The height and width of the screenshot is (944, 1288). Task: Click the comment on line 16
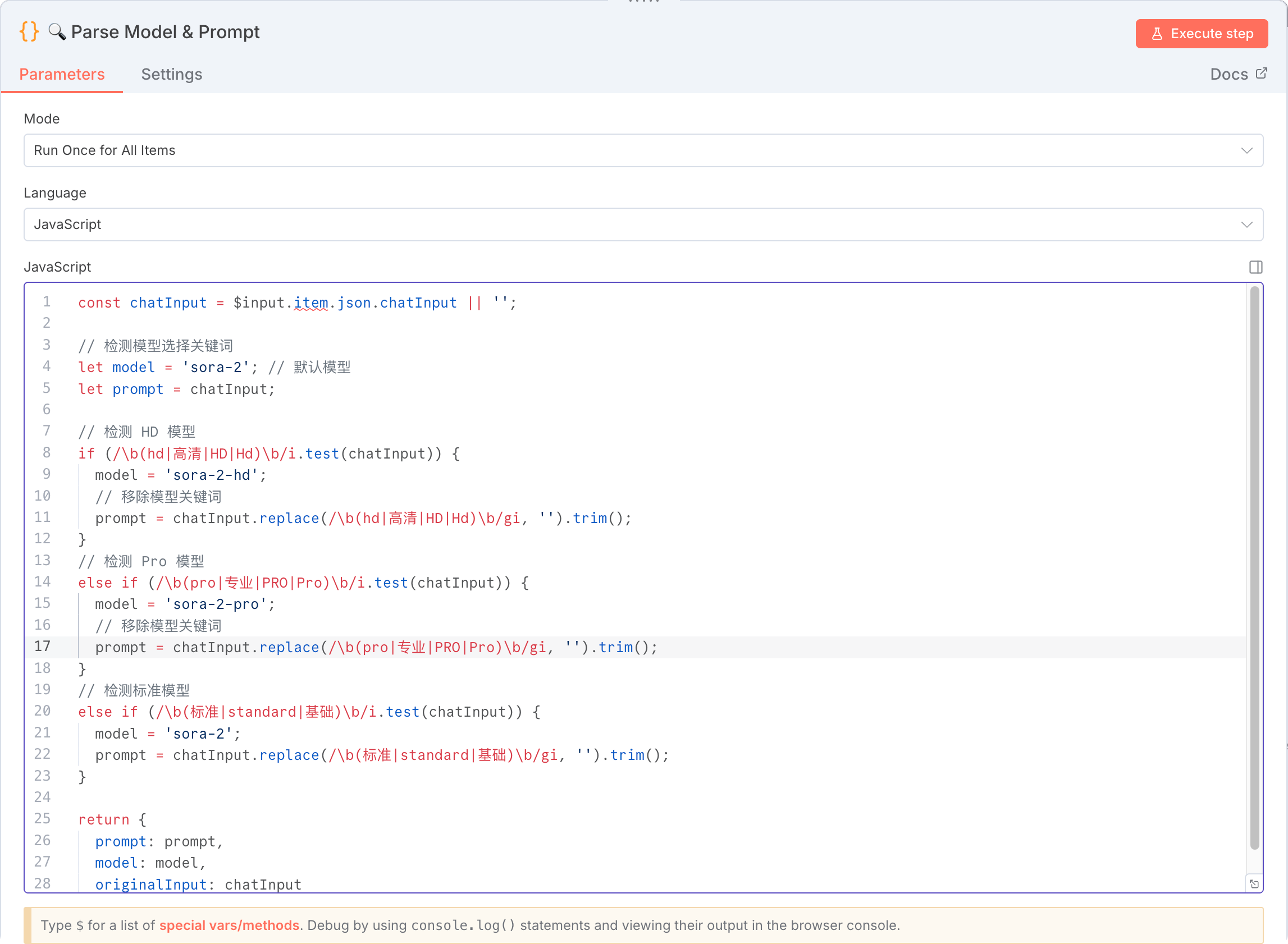158,626
